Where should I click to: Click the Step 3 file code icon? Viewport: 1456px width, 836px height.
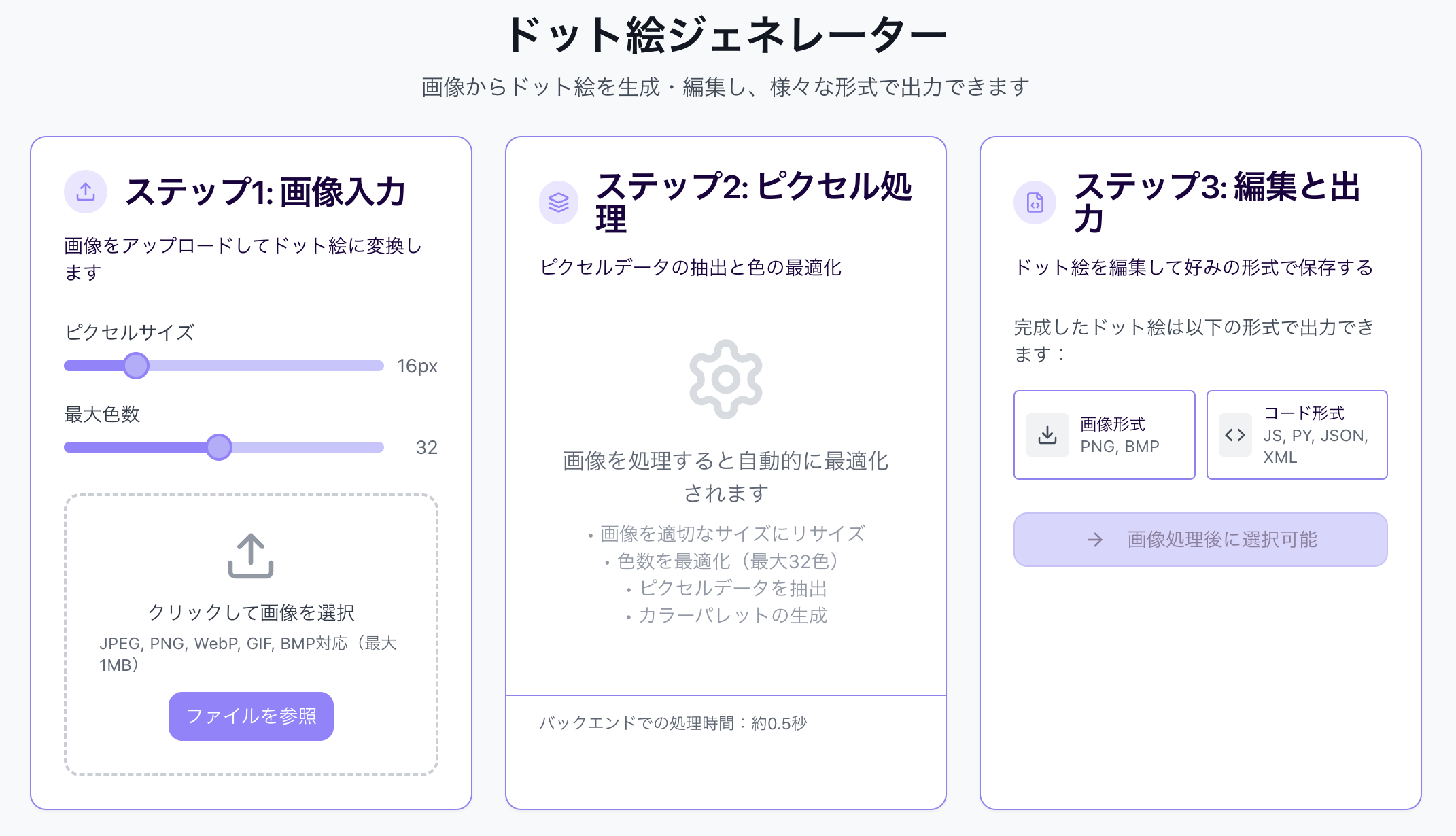click(1035, 203)
